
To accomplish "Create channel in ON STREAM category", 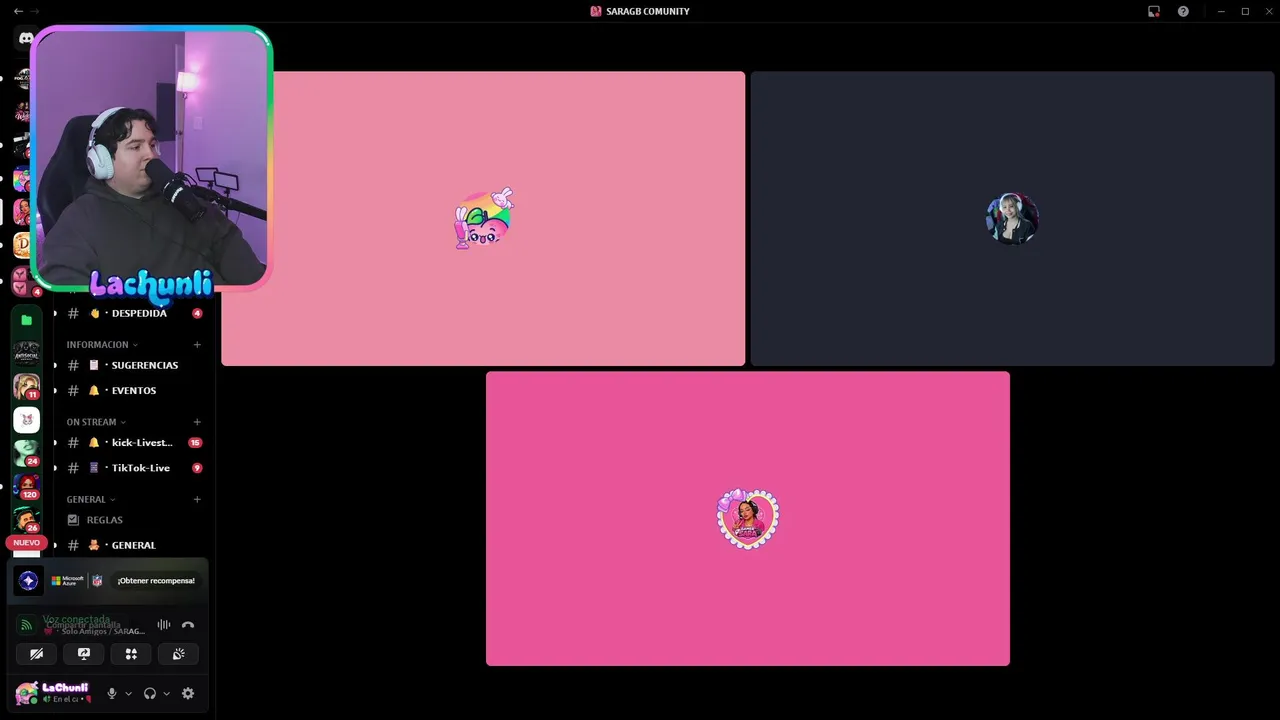I will 197,422.
